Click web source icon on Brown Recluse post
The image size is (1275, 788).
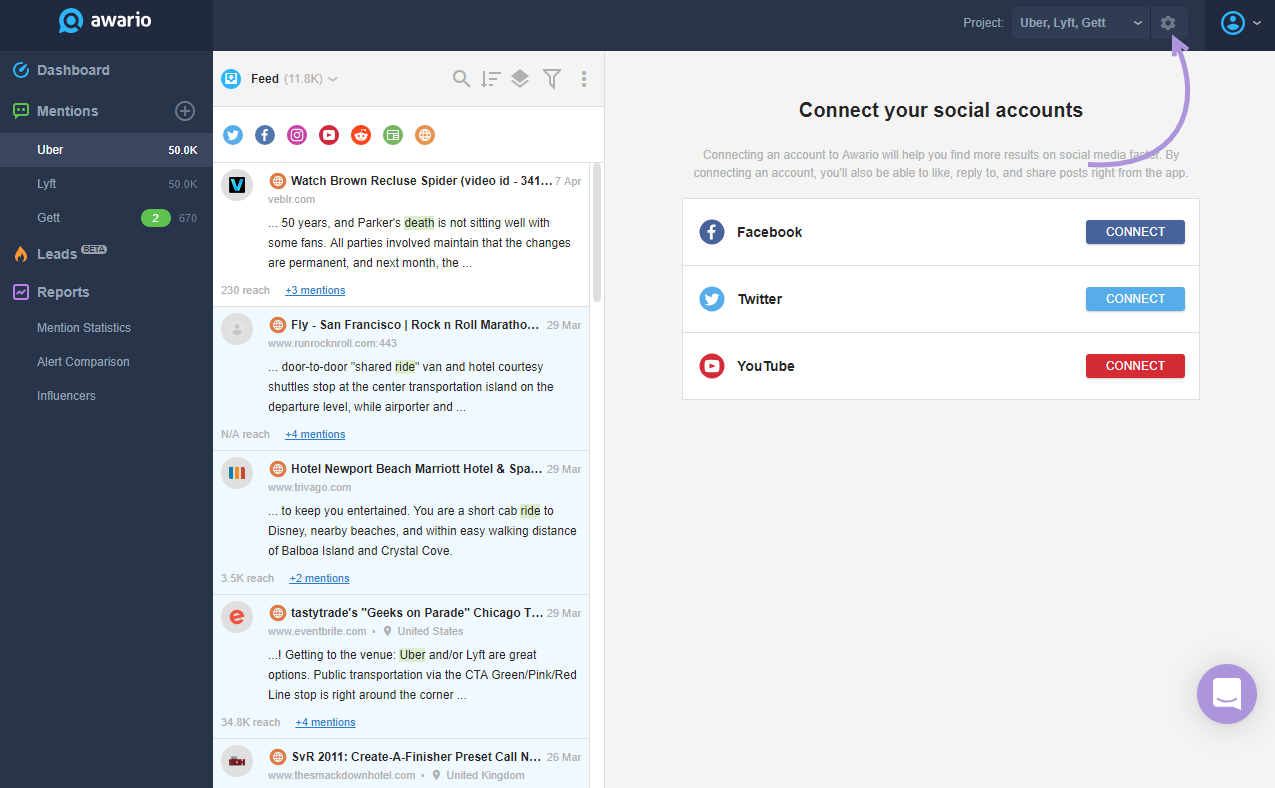click(278, 181)
